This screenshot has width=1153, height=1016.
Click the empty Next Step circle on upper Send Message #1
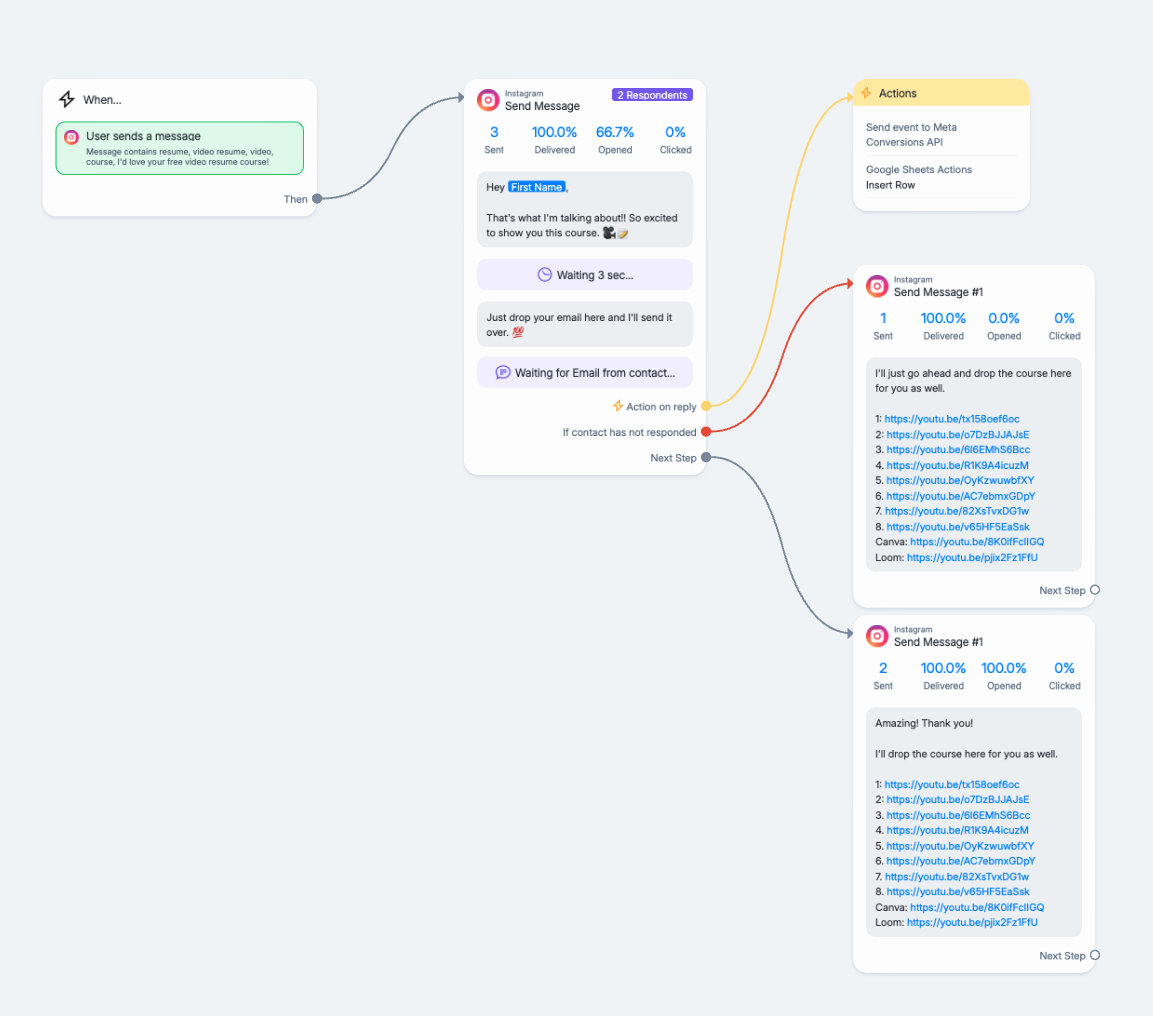pos(1095,590)
